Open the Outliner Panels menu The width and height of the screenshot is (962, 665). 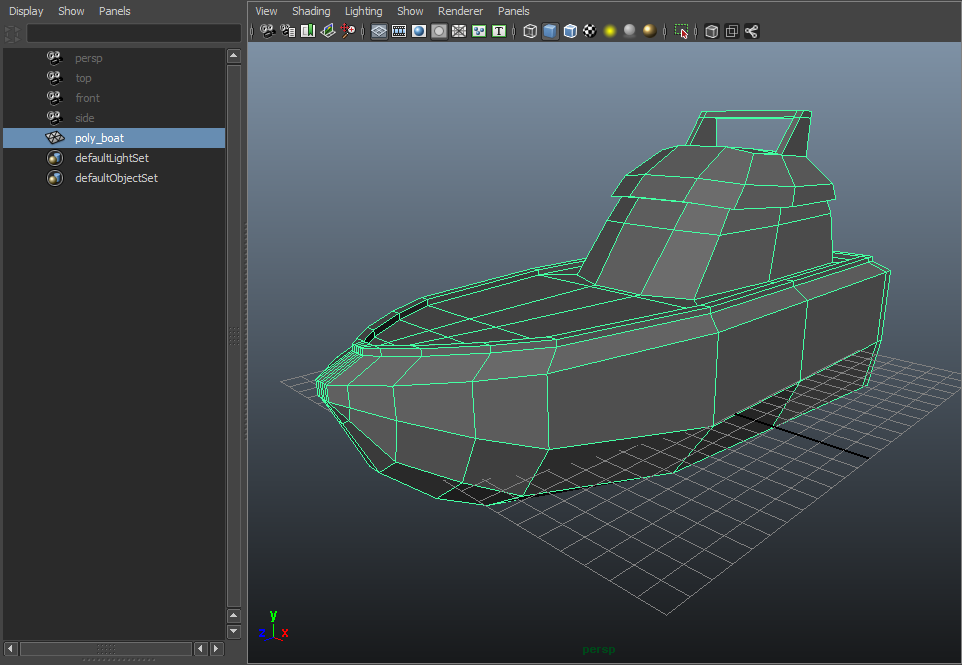[115, 11]
